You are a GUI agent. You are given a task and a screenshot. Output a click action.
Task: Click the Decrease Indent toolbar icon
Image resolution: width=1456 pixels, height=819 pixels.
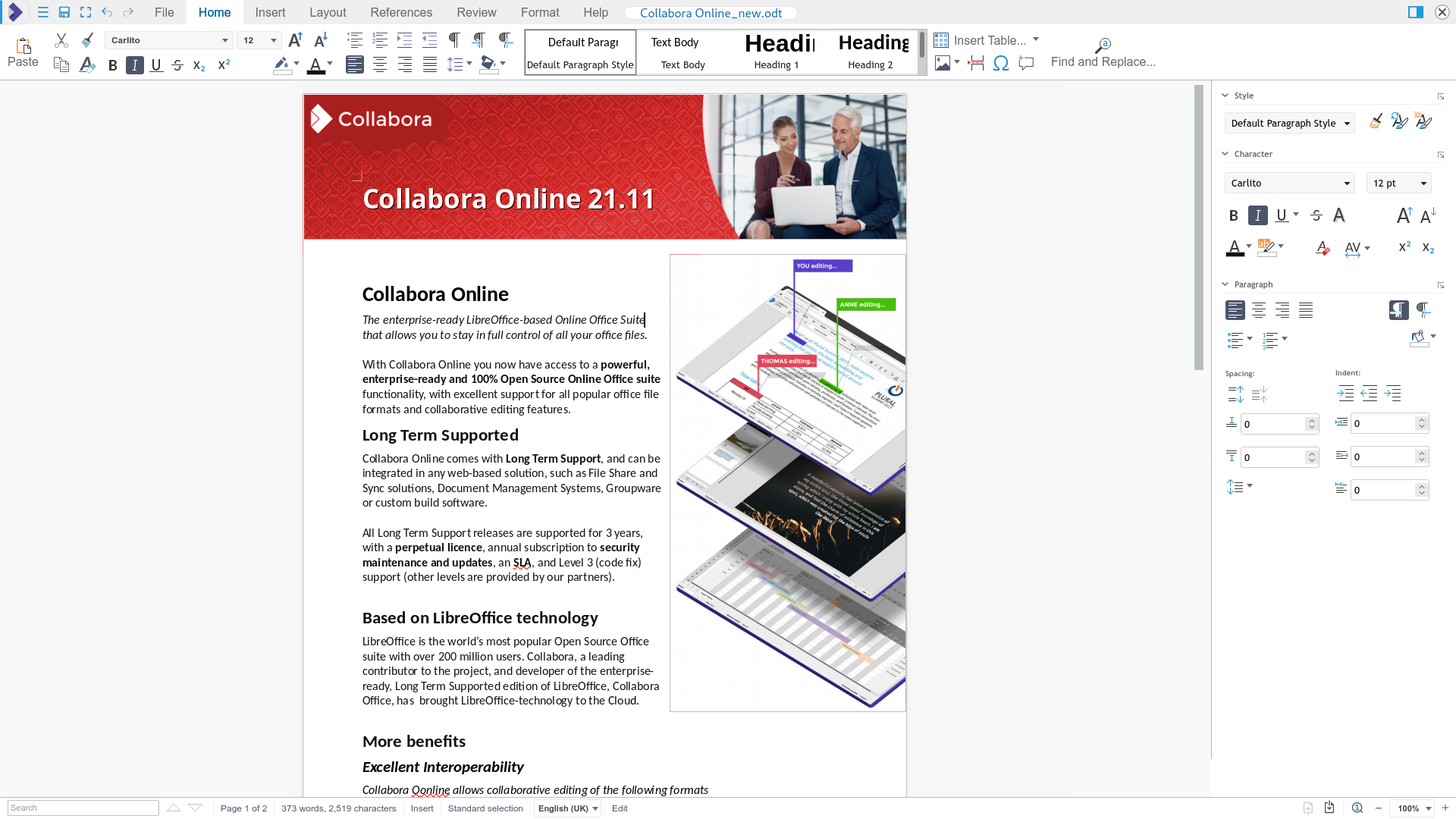(430, 40)
